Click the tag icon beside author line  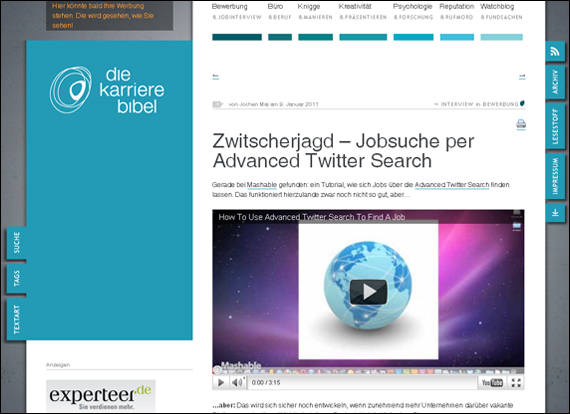[x=217, y=104]
